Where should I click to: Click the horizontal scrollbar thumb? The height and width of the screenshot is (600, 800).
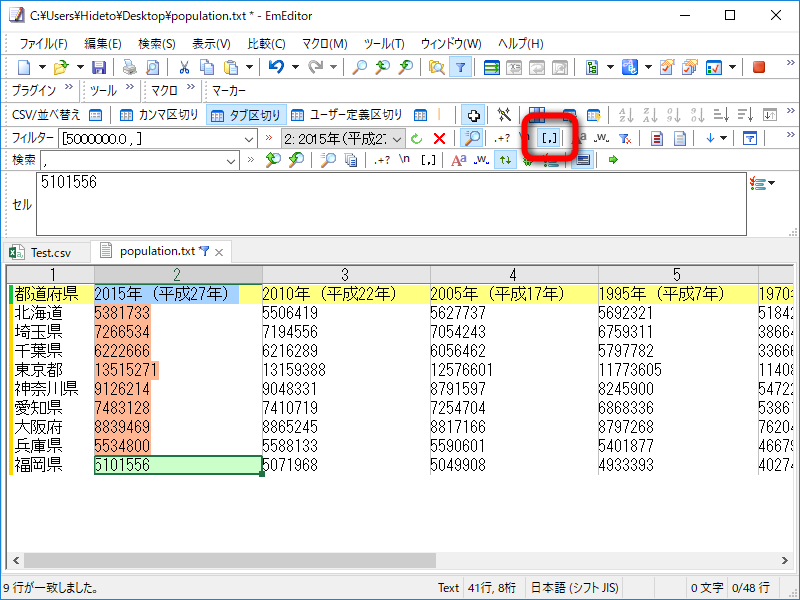(x=230, y=560)
